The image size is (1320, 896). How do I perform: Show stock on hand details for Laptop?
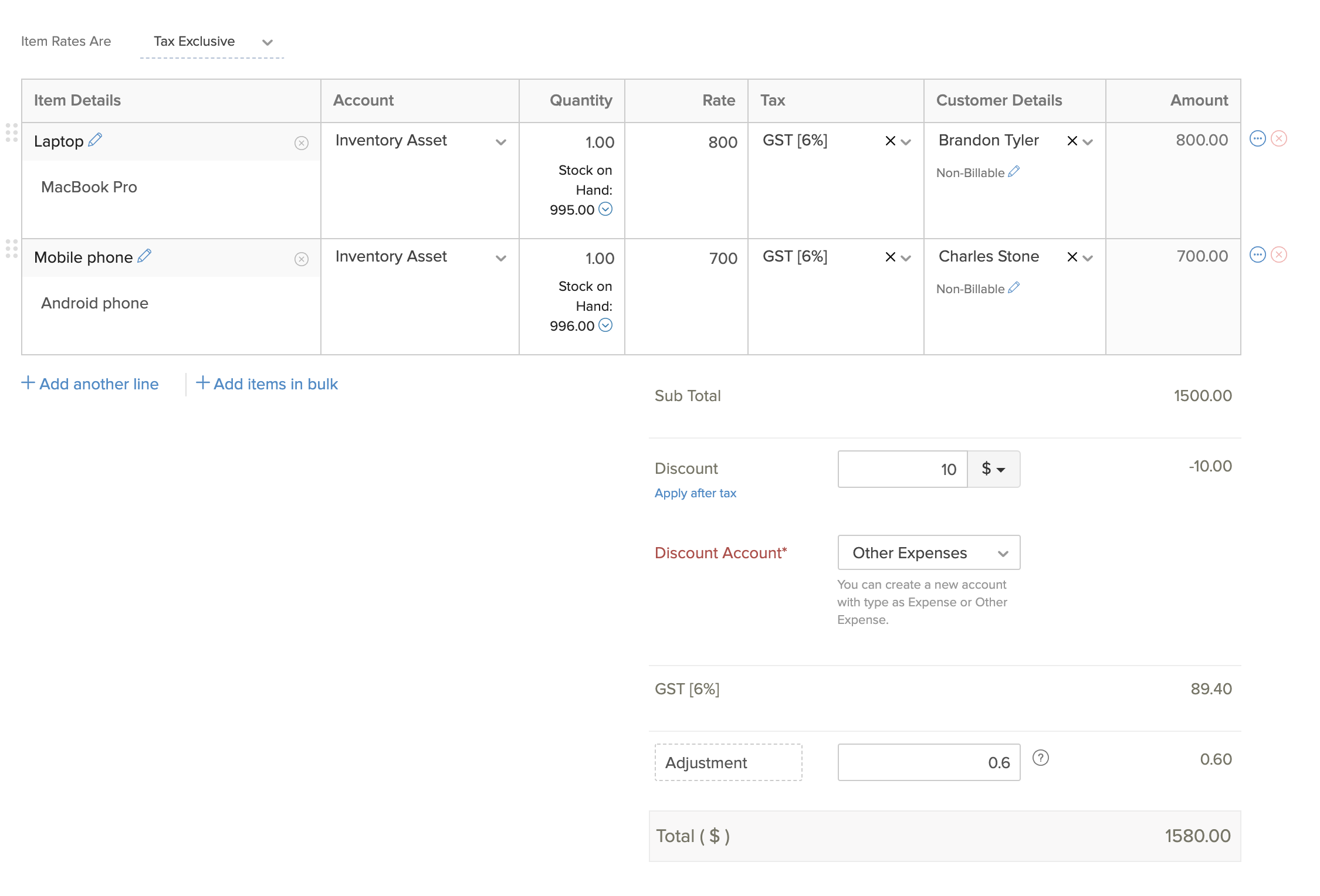coord(605,209)
